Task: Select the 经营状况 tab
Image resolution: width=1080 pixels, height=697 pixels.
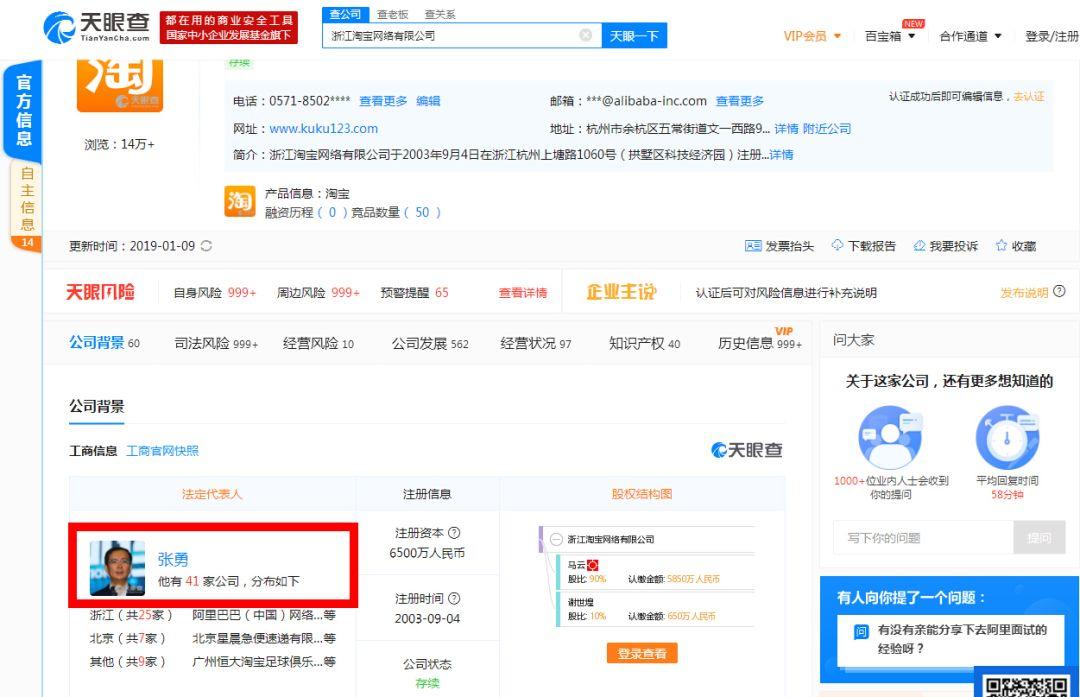Action: (535, 343)
